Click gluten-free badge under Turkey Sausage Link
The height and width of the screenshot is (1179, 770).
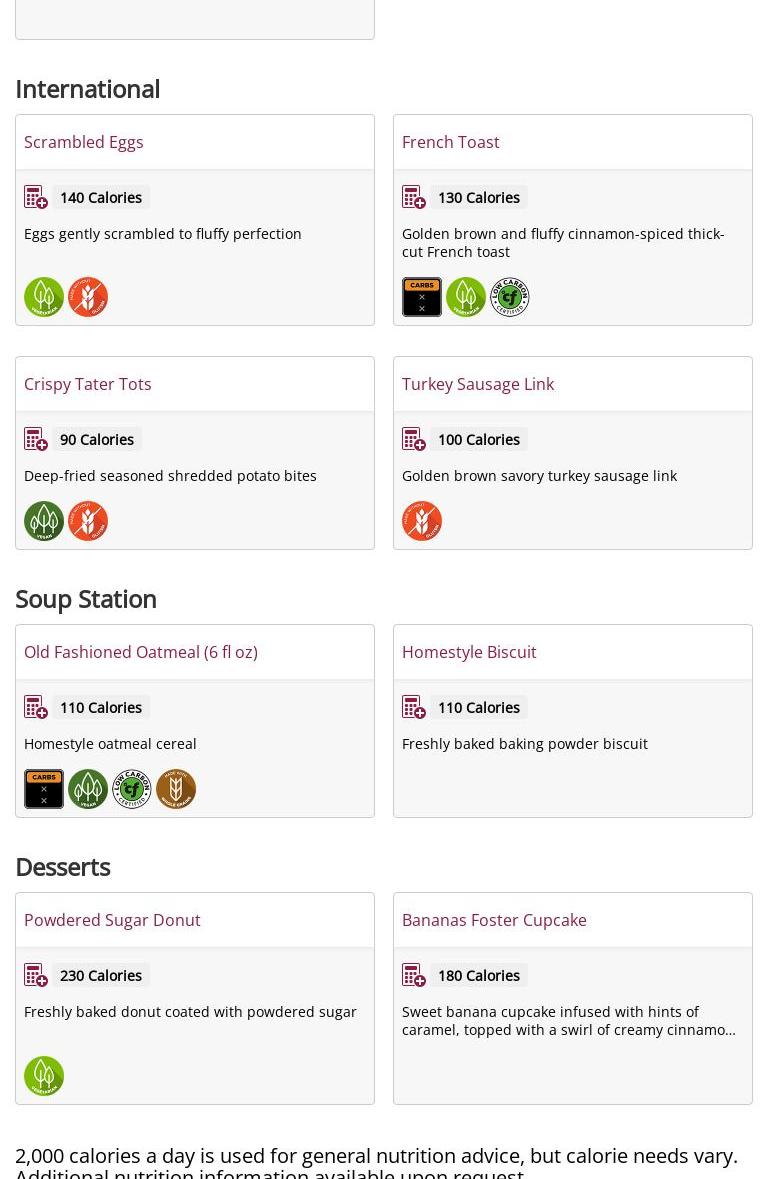(422, 521)
